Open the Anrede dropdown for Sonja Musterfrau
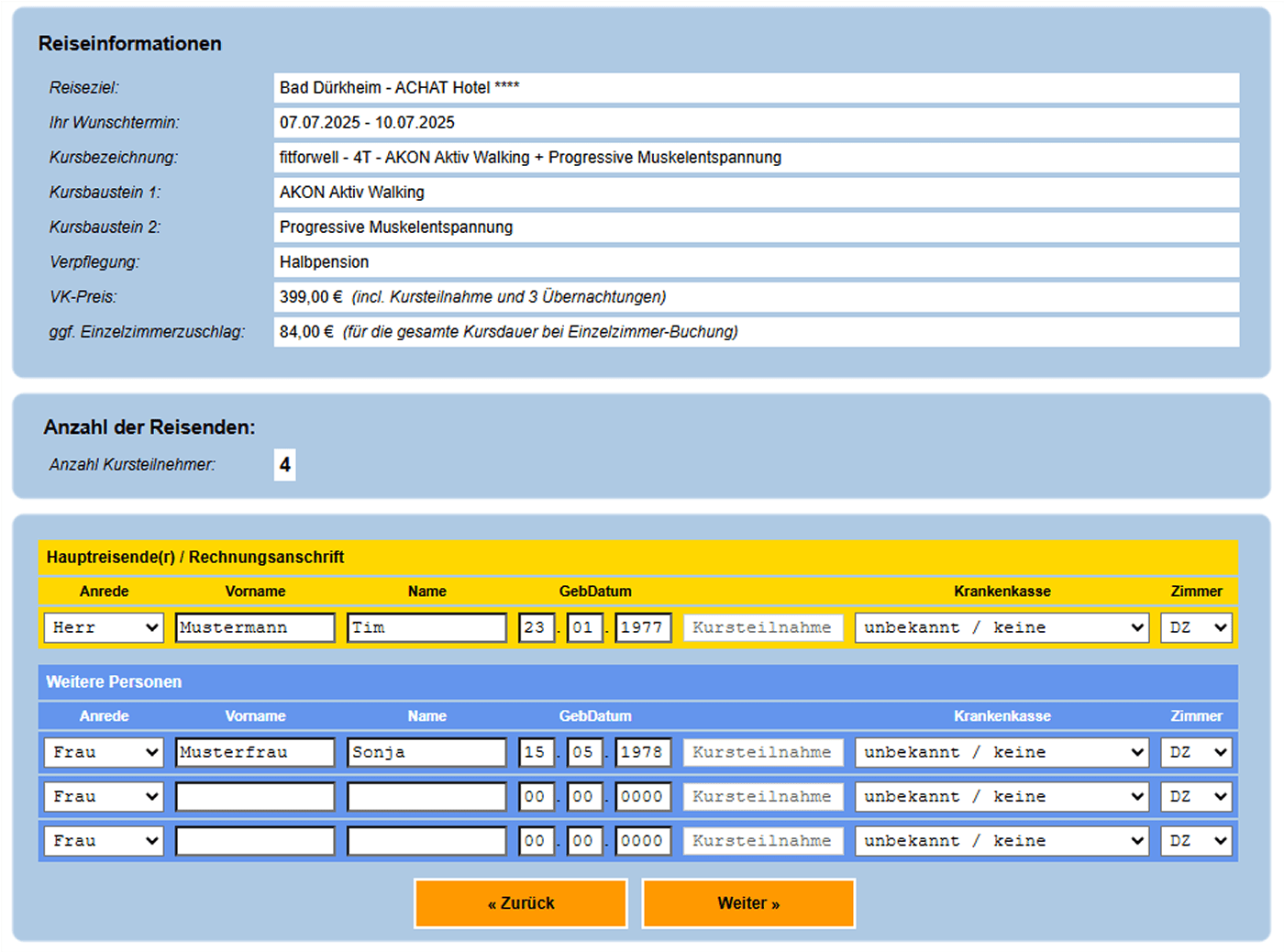The width and height of the screenshot is (1284, 952). point(103,752)
